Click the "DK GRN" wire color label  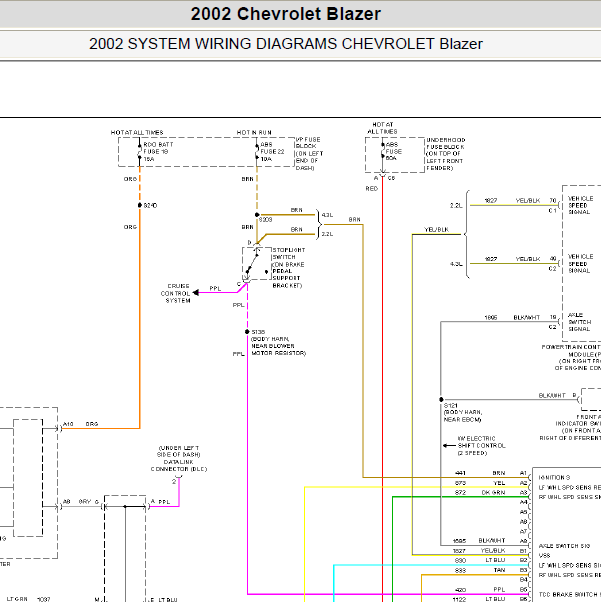coord(493,493)
